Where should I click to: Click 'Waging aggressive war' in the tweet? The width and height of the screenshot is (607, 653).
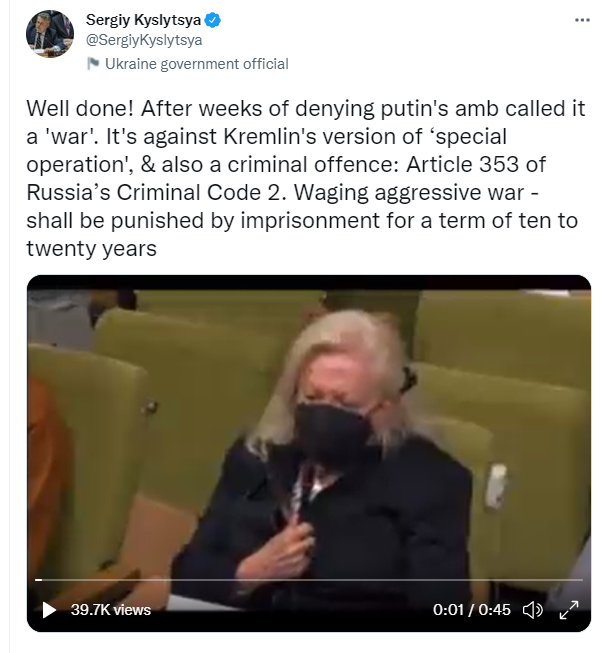tap(409, 193)
